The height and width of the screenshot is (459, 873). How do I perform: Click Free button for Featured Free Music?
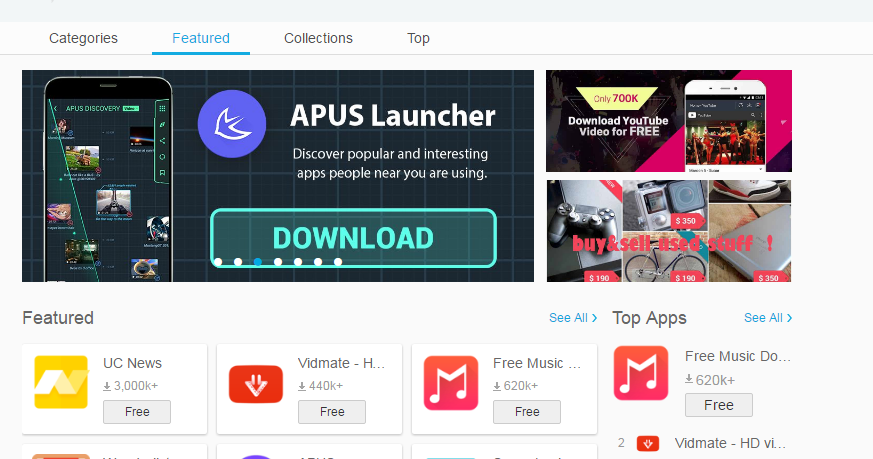click(527, 412)
